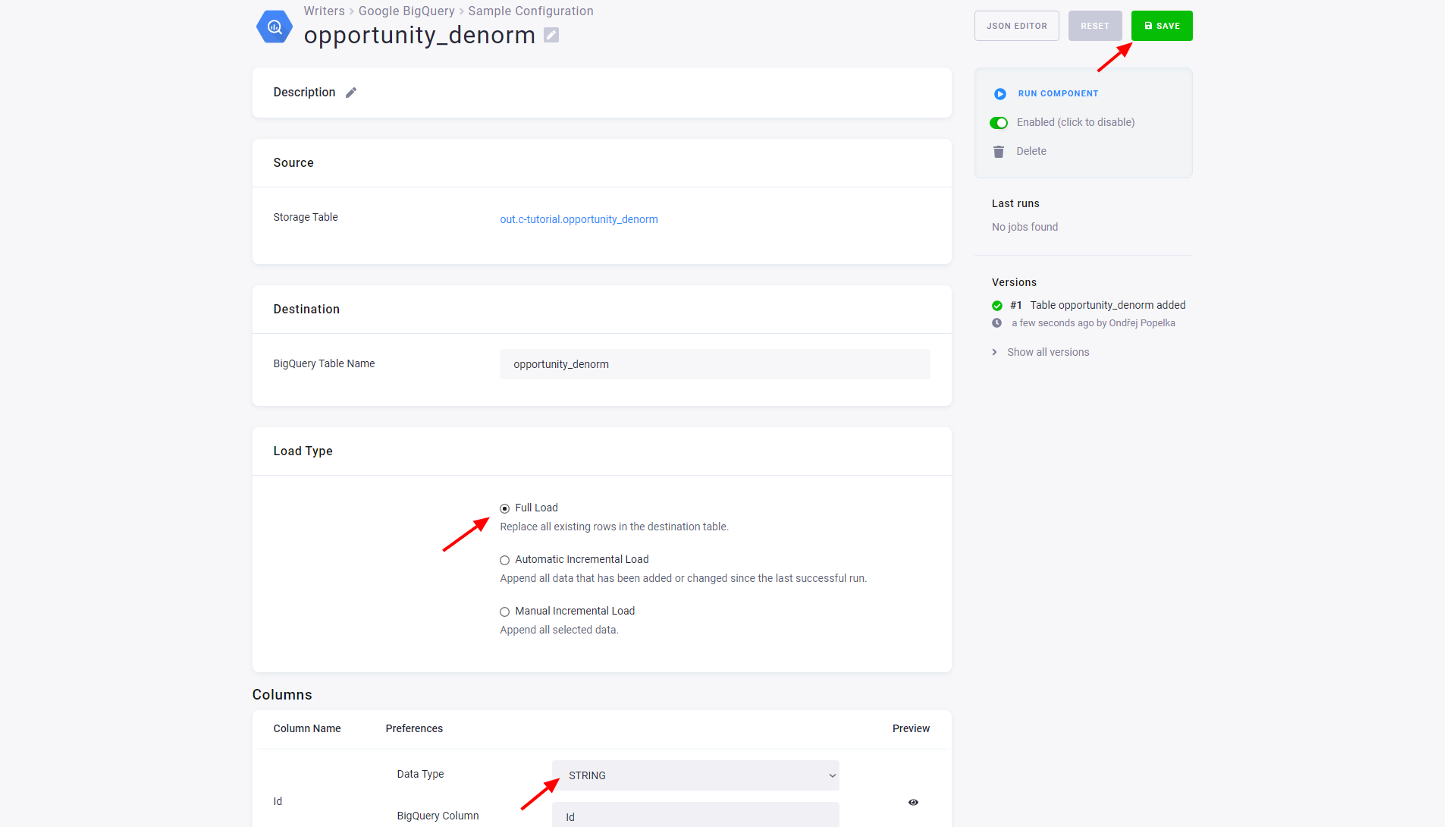Preview the Id column with eye icon
The width and height of the screenshot is (1456, 827).
913,802
